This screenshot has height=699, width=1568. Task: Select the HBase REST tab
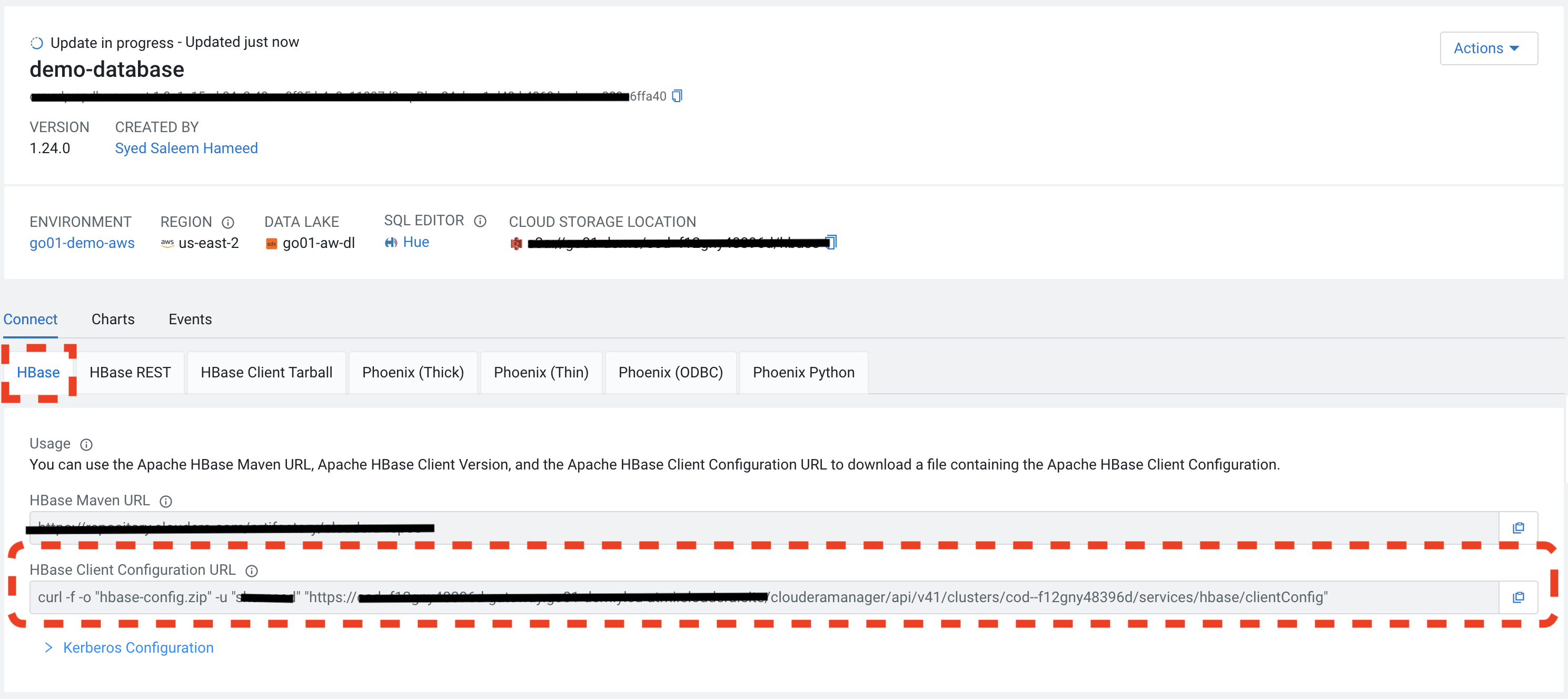point(130,372)
